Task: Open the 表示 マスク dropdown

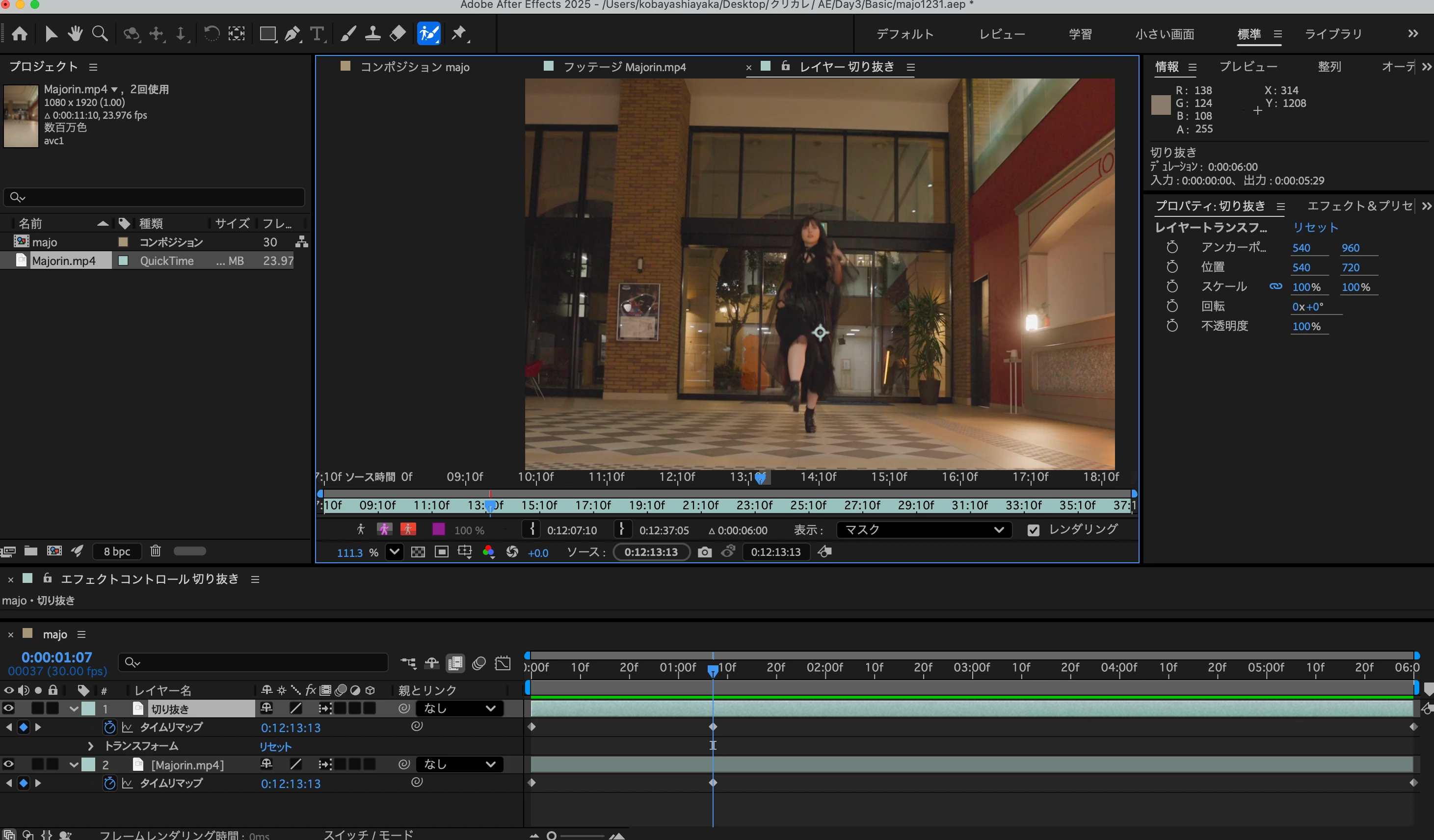Action: (924, 530)
